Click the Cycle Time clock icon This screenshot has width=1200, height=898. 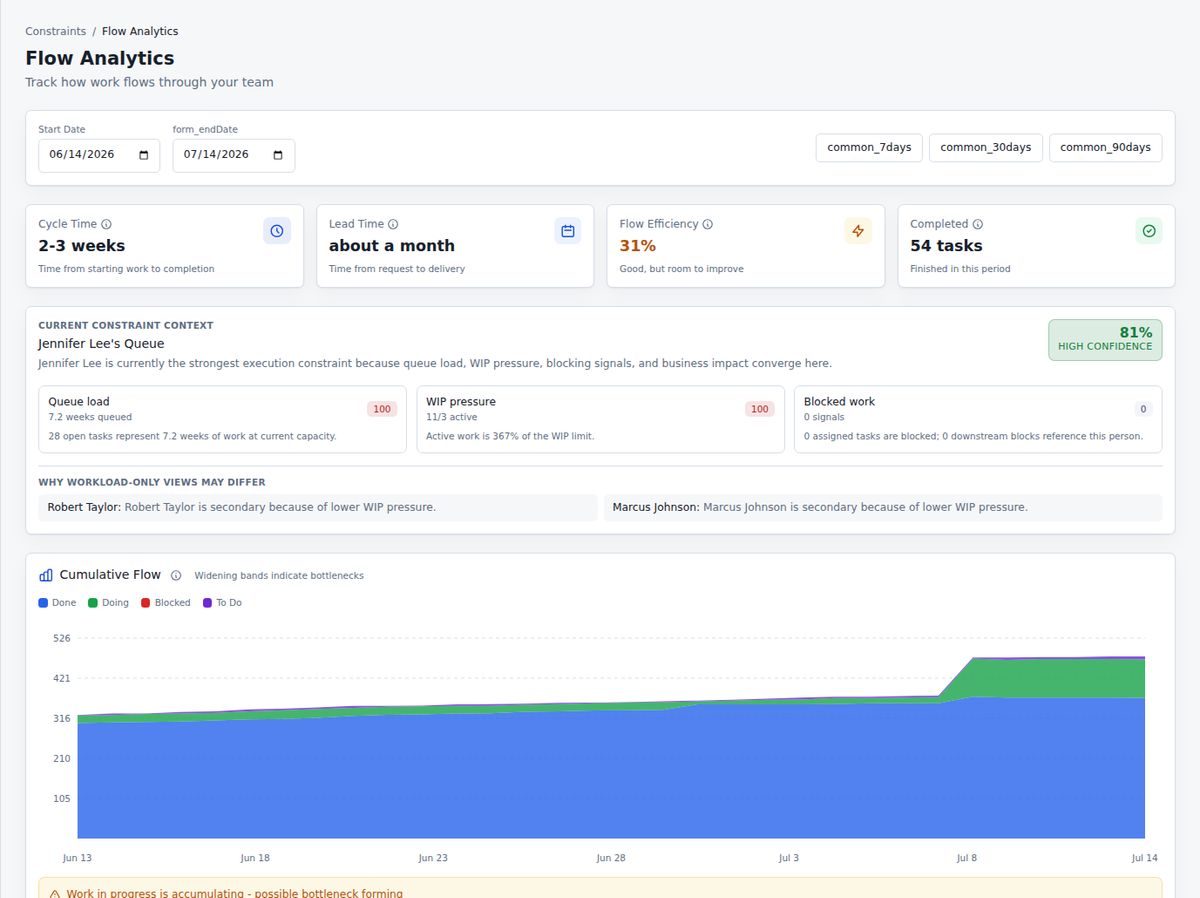[277, 231]
